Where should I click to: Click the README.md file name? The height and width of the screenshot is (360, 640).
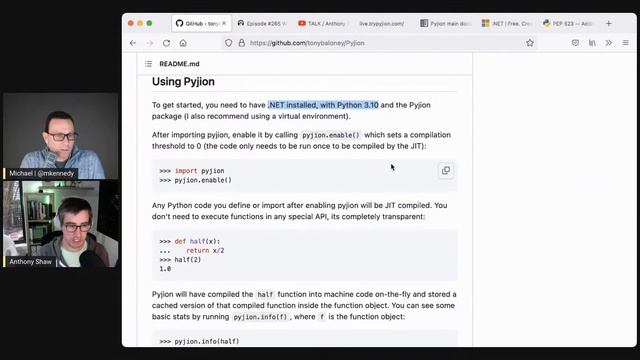point(179,64)
